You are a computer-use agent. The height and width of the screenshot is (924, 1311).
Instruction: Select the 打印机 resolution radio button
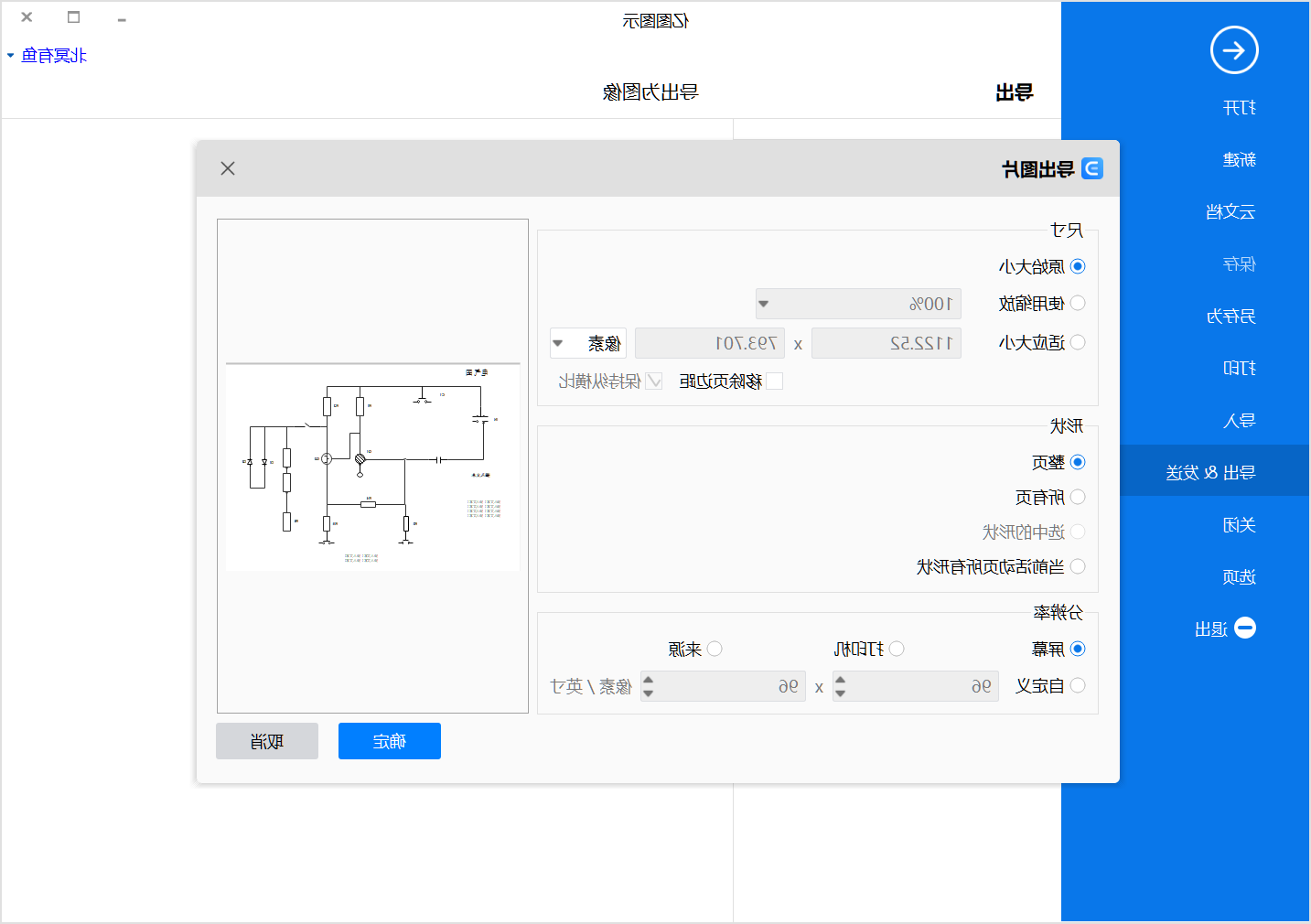click(897, 649)
